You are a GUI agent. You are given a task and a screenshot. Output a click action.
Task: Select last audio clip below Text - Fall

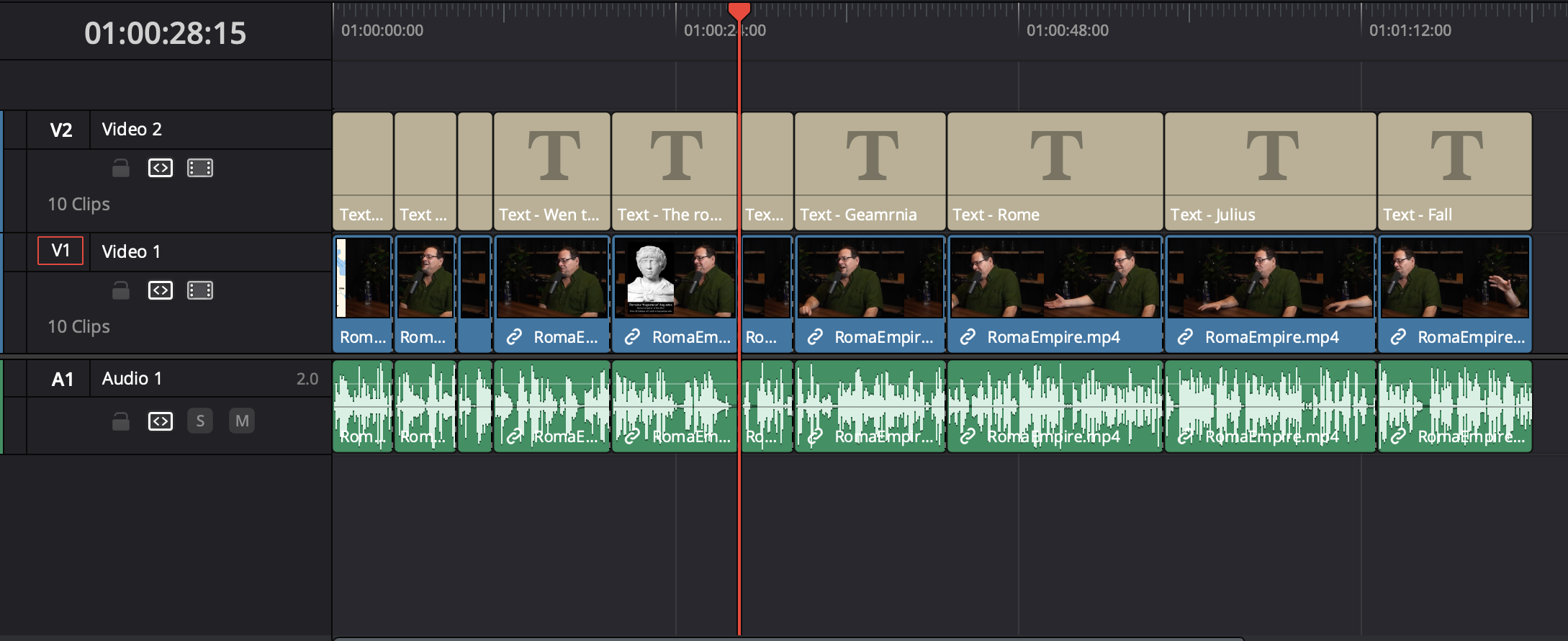1455,406
